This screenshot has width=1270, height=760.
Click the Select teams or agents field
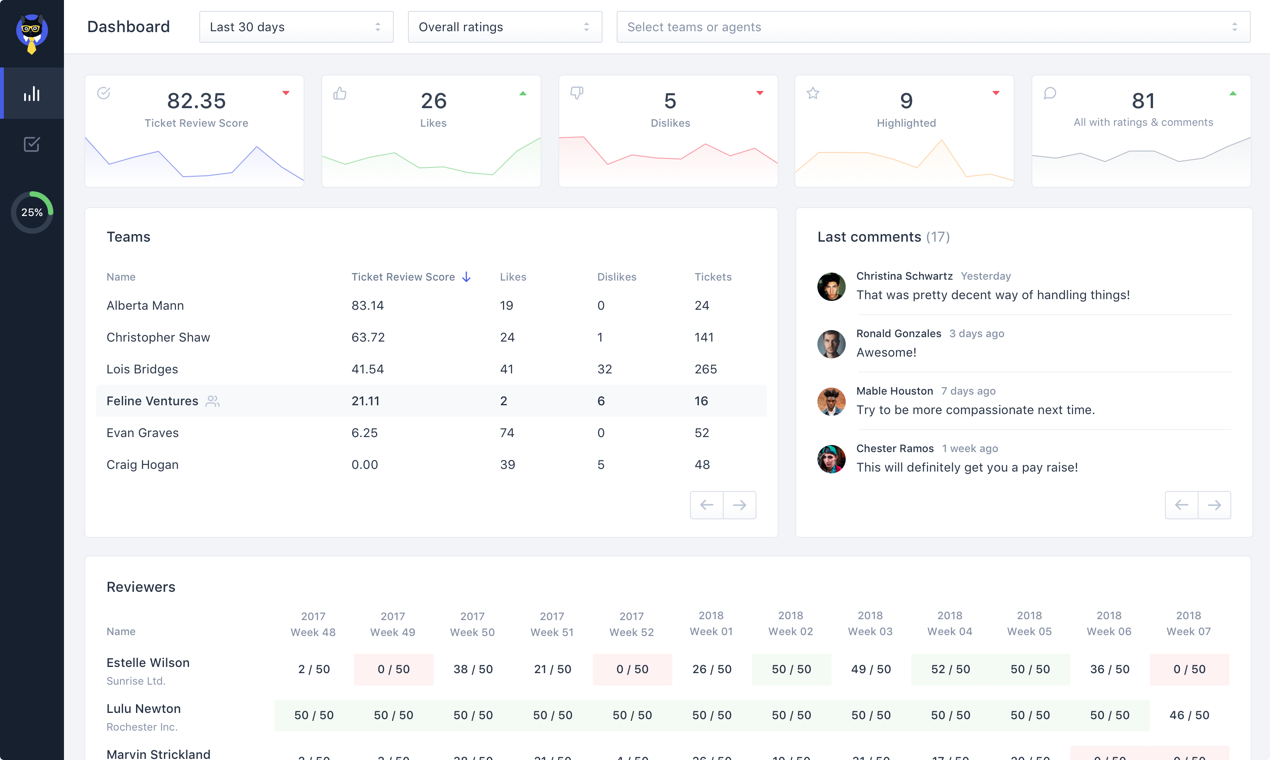point(933,27)
